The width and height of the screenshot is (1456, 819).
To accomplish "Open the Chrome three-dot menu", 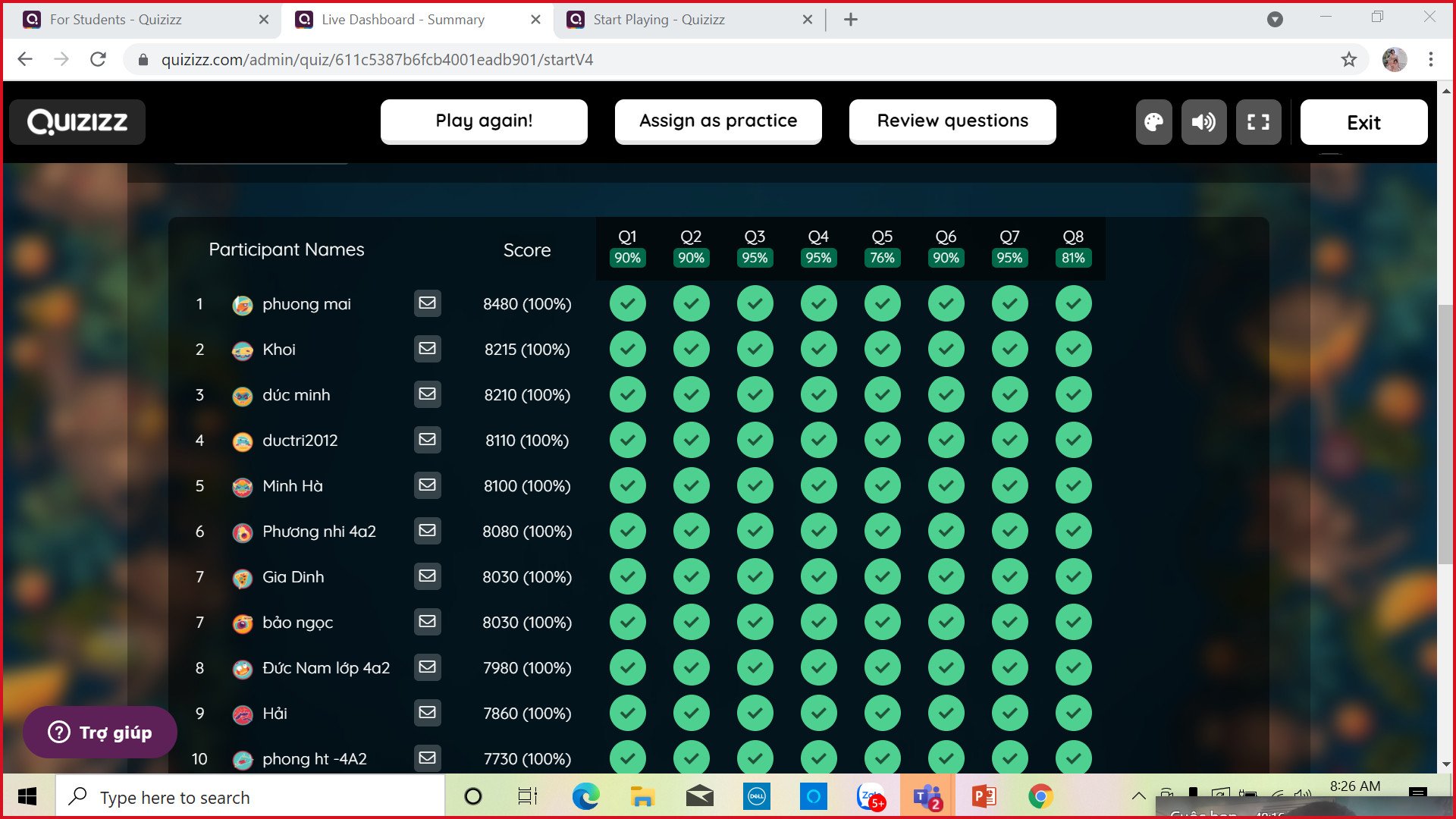I will [1430, 59].
